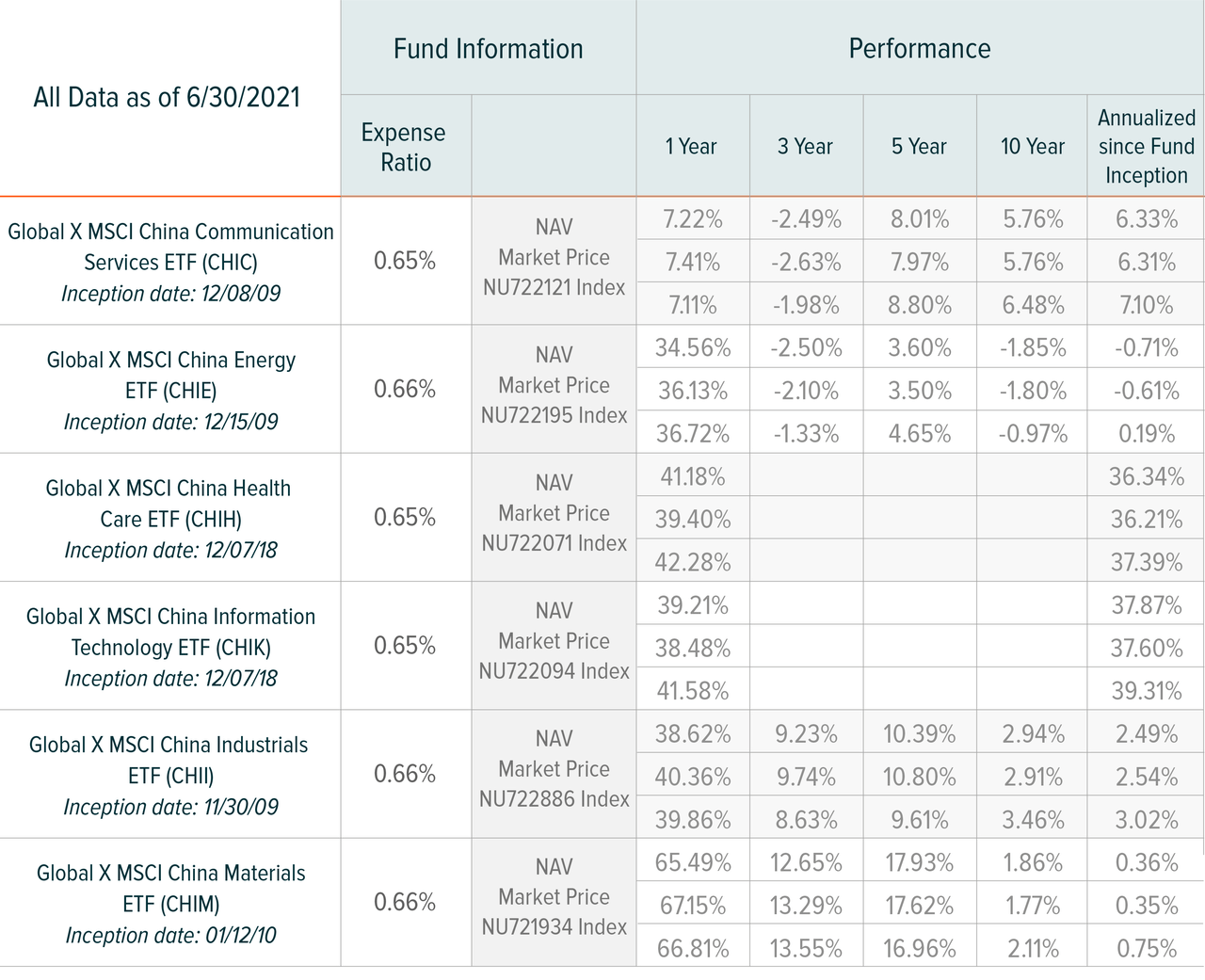This screenshot has width=1205, height=980.
Task: Click CHIM 3 Year index value 13.55%
Action: click(x=806, y=947)
